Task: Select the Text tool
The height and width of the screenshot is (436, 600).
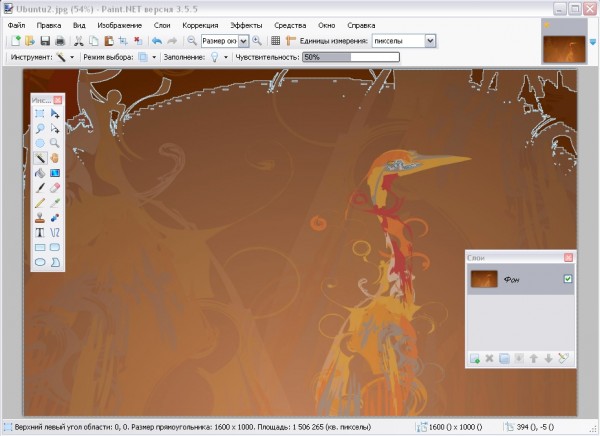Action: pyautogui.click(x=40, y=233)
